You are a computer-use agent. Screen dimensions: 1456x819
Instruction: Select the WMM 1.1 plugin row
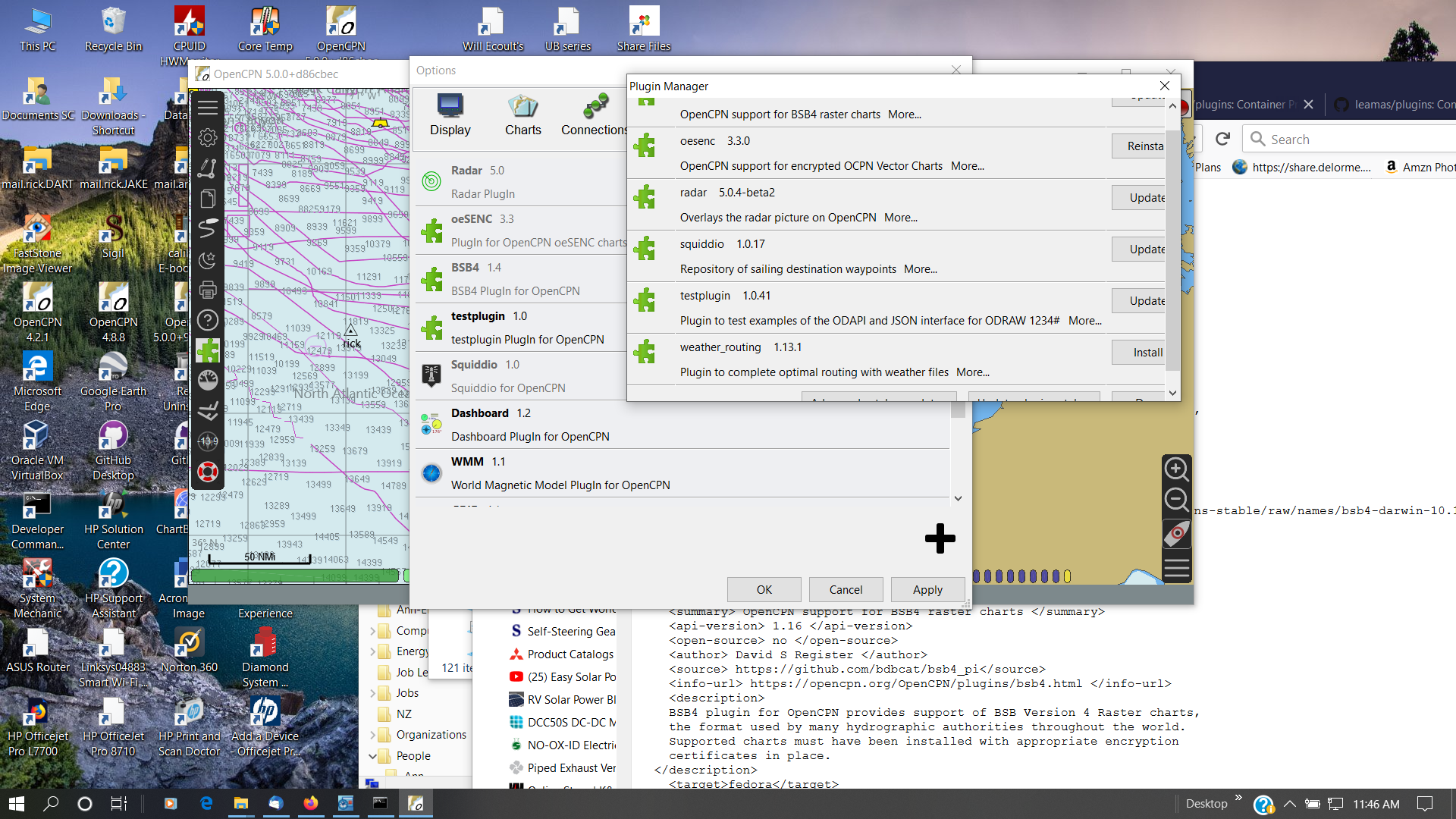tap(682, 473)
